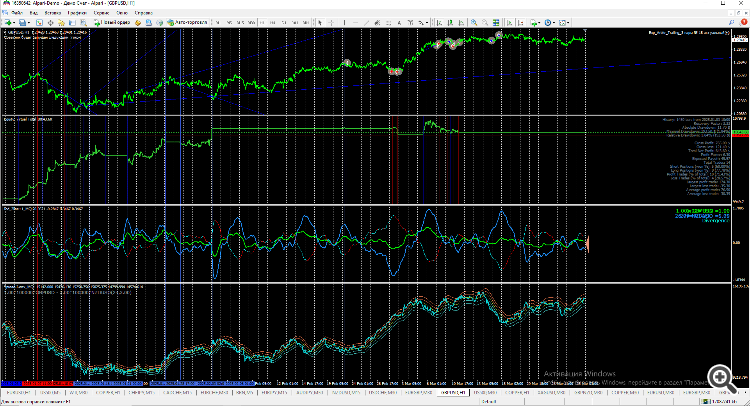Select the vertical line drawing tool
Screen dimensions: 750x406
tap(344, 22)
